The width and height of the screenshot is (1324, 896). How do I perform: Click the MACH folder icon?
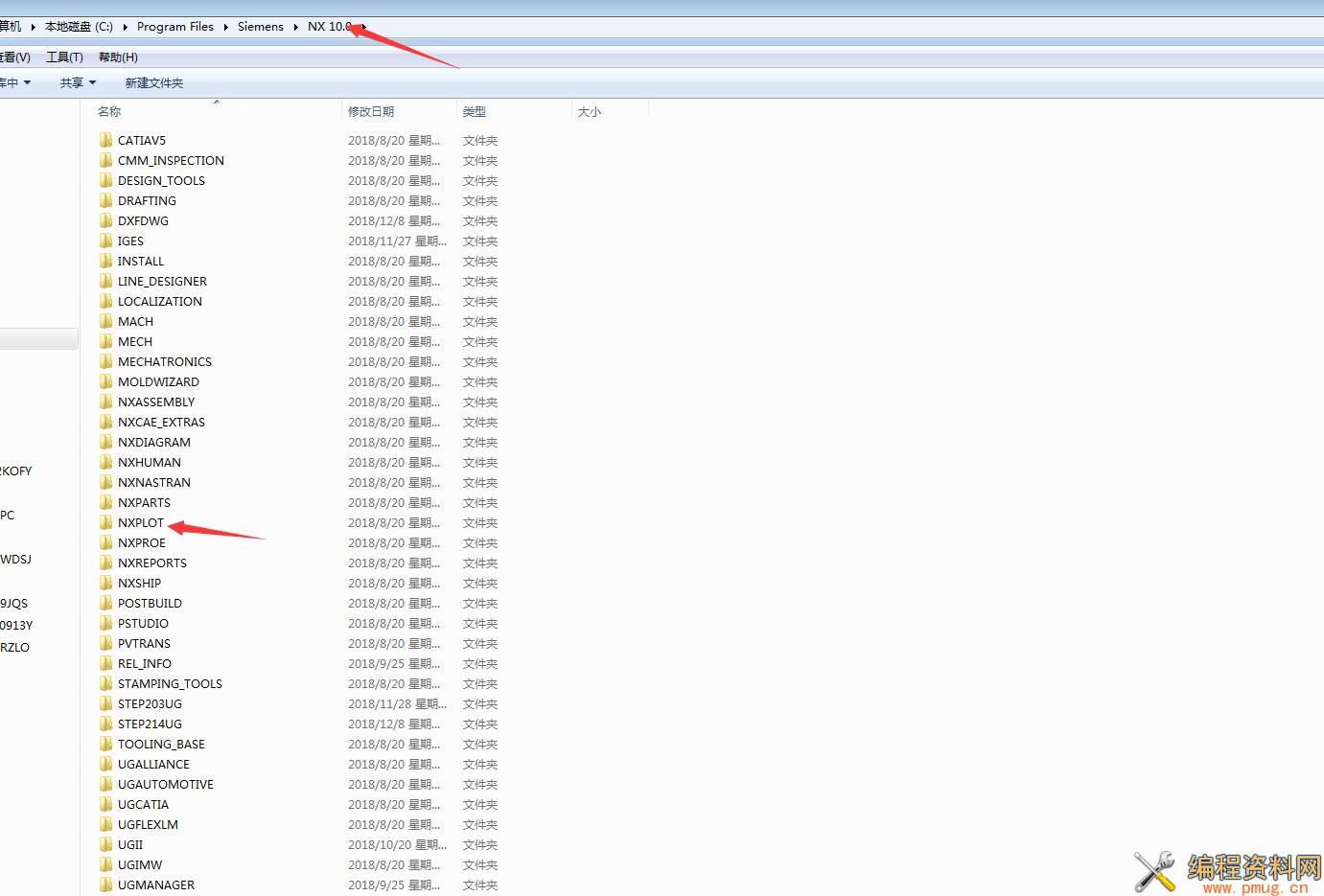tap(105, 321)
